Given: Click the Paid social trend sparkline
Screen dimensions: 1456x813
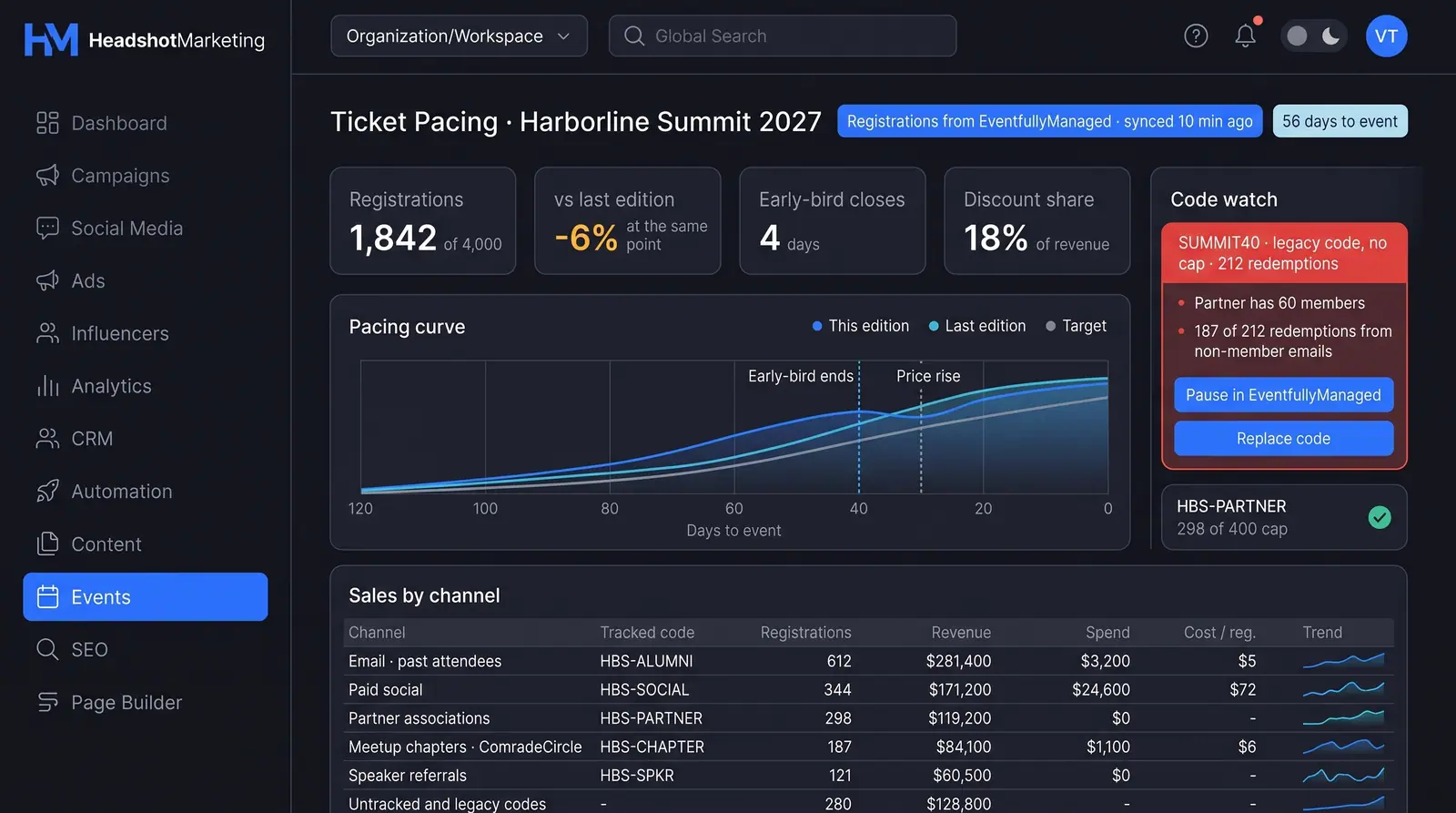Looking at the screenshot, I should pyautogui.click(x=1343, y=689).
